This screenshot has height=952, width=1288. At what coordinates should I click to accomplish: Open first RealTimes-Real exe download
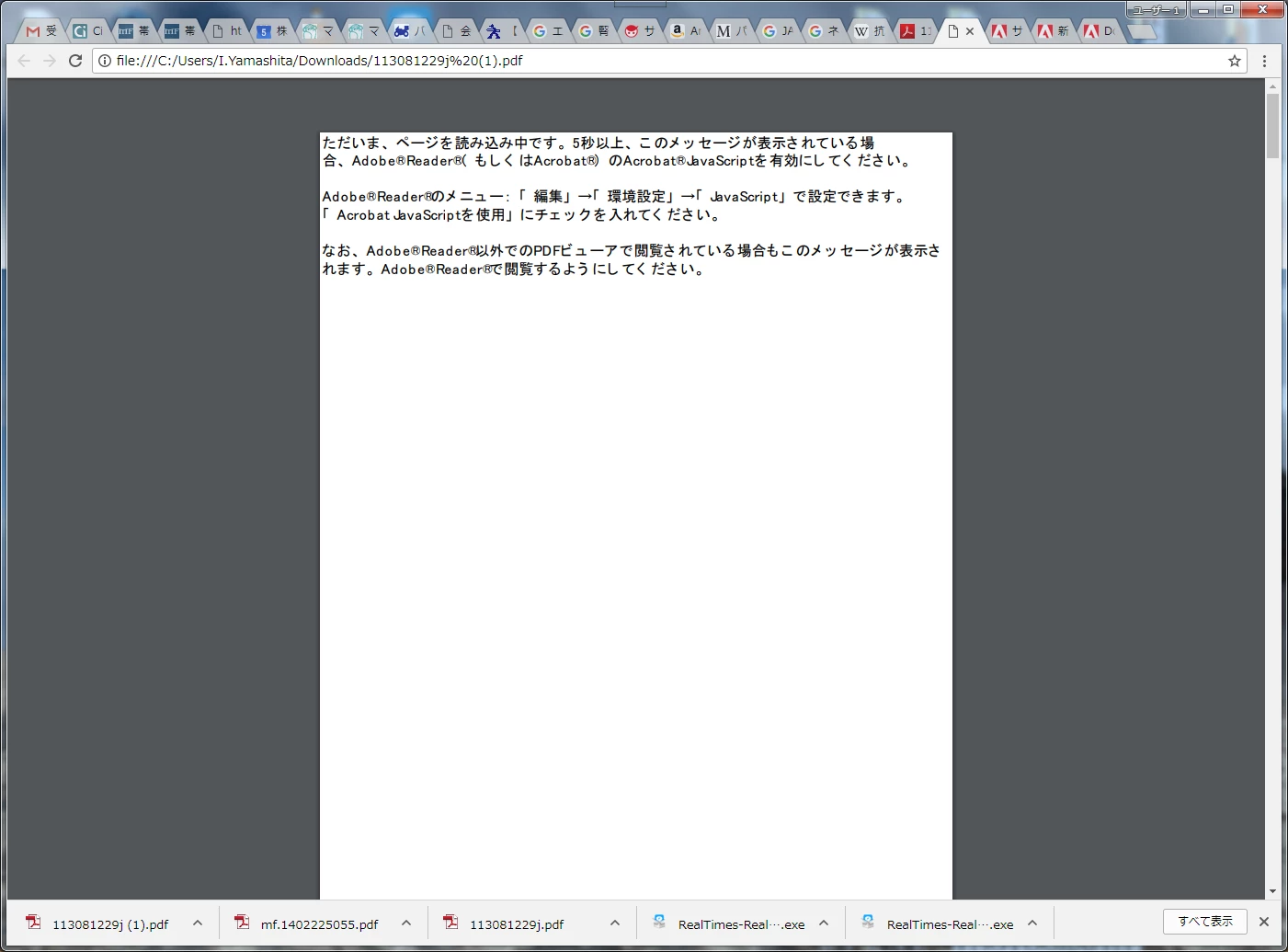click(741, 924)
